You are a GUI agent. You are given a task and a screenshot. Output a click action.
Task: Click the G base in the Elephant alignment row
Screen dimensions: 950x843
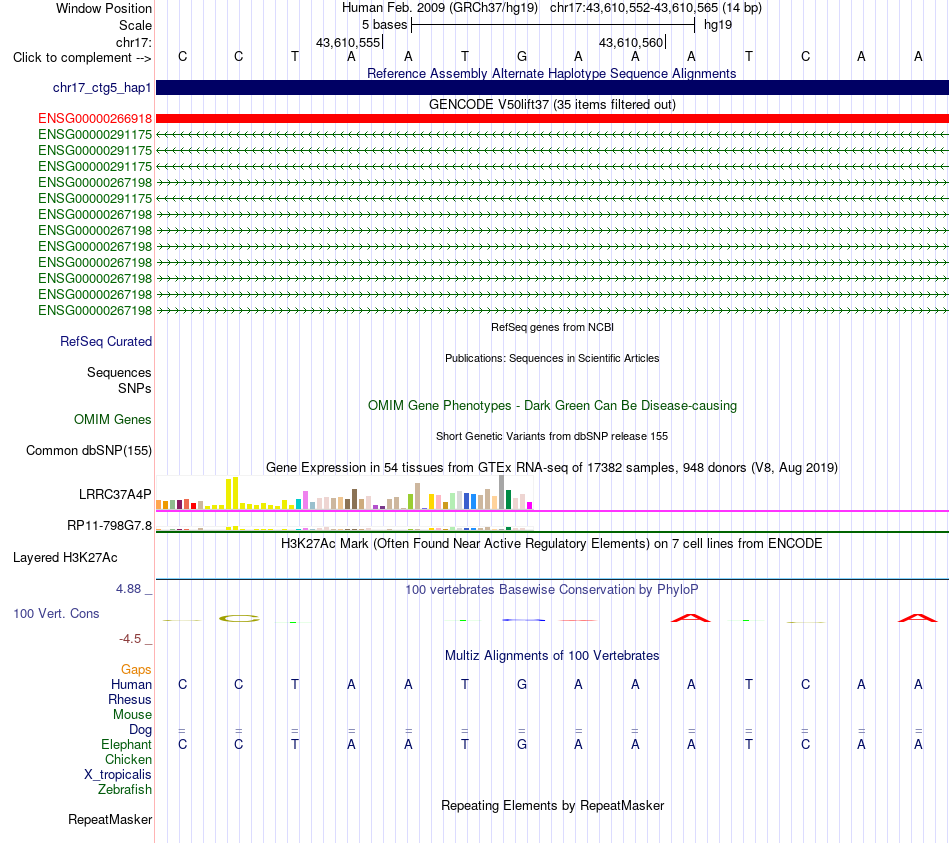[x=522, y=744]
